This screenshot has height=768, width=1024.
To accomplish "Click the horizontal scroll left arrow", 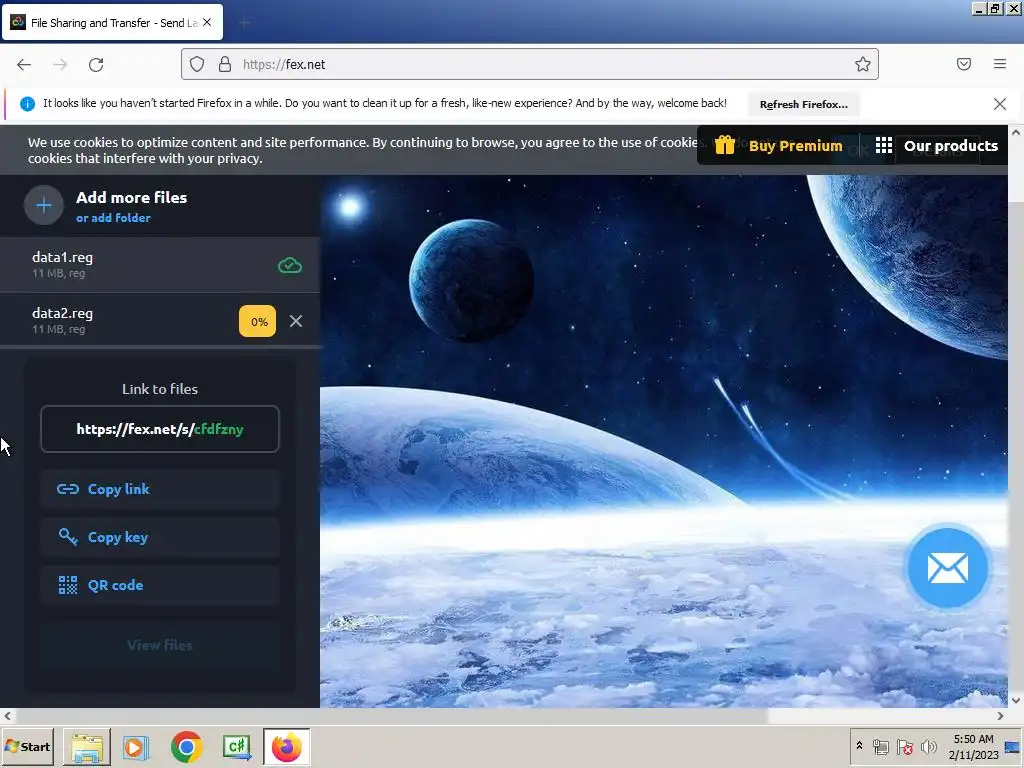I will (7, 716).
